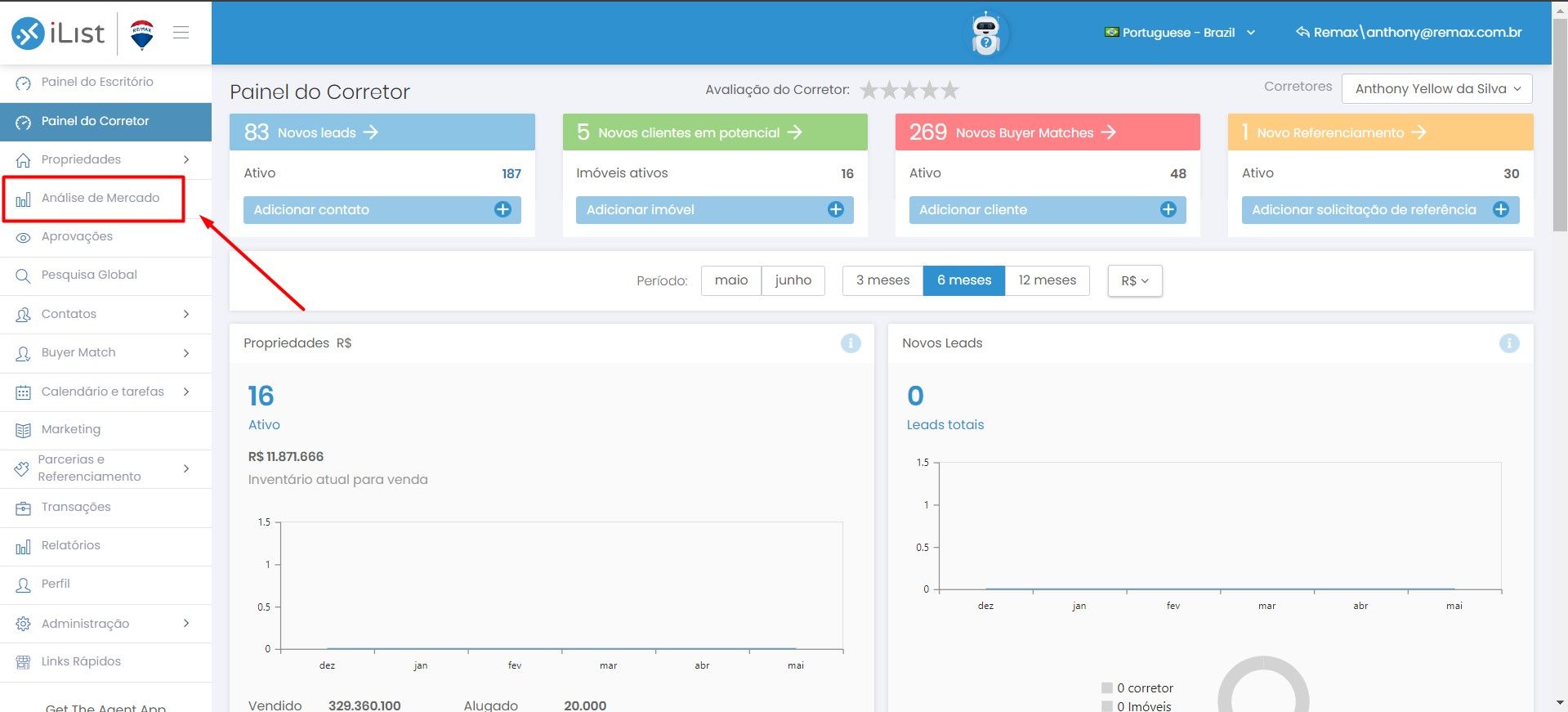Click the Get The Agent App link
This screenshot has width=1568, height=712.
[106, 706]
